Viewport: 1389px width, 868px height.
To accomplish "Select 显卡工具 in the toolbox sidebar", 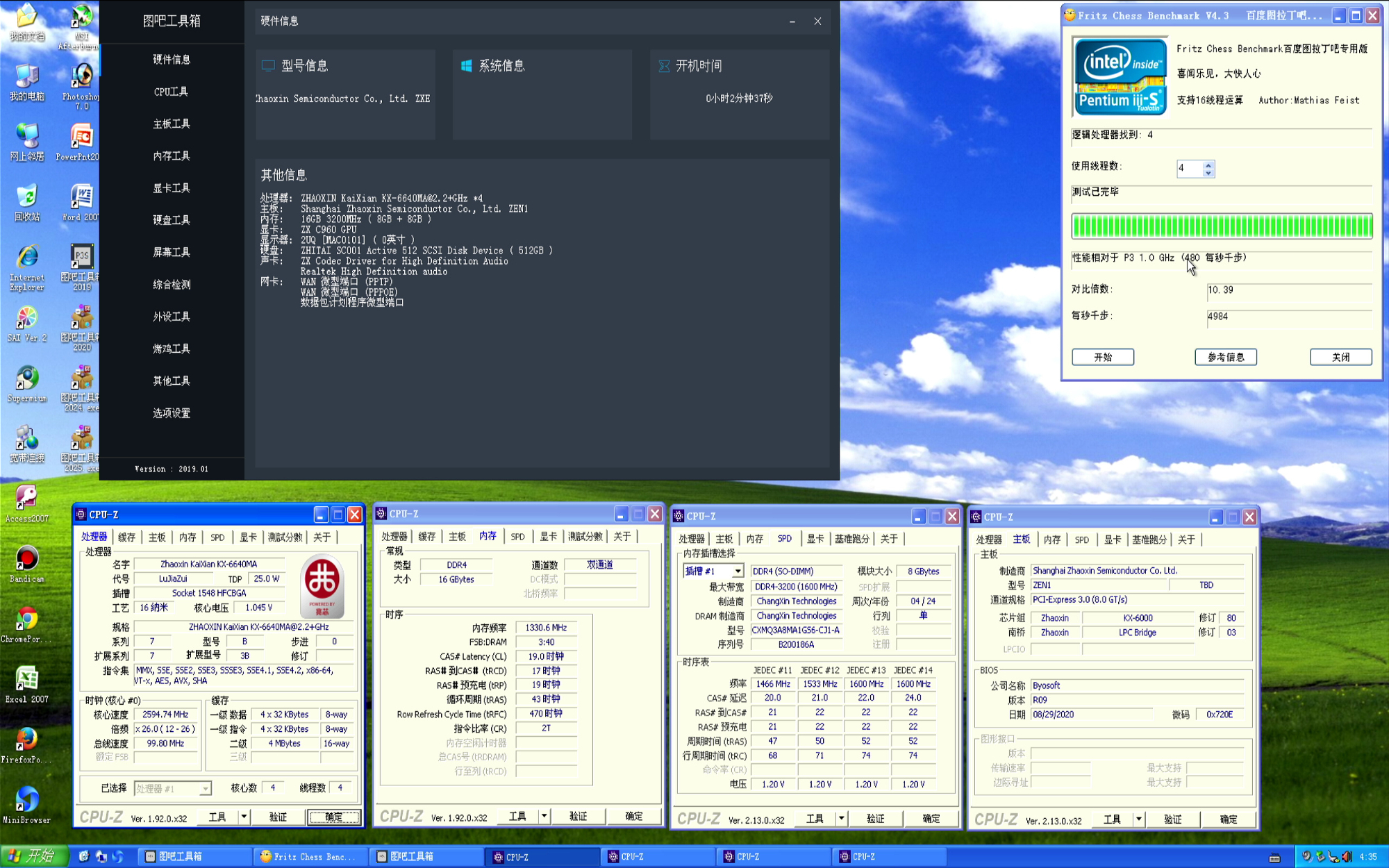I will (x=172, y=188).
